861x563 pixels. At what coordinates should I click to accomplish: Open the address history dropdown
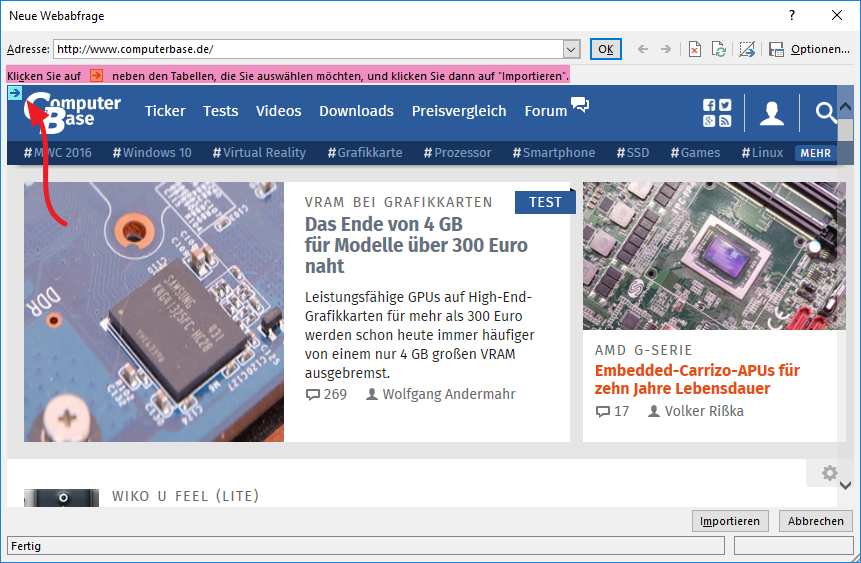pos(571,49)
